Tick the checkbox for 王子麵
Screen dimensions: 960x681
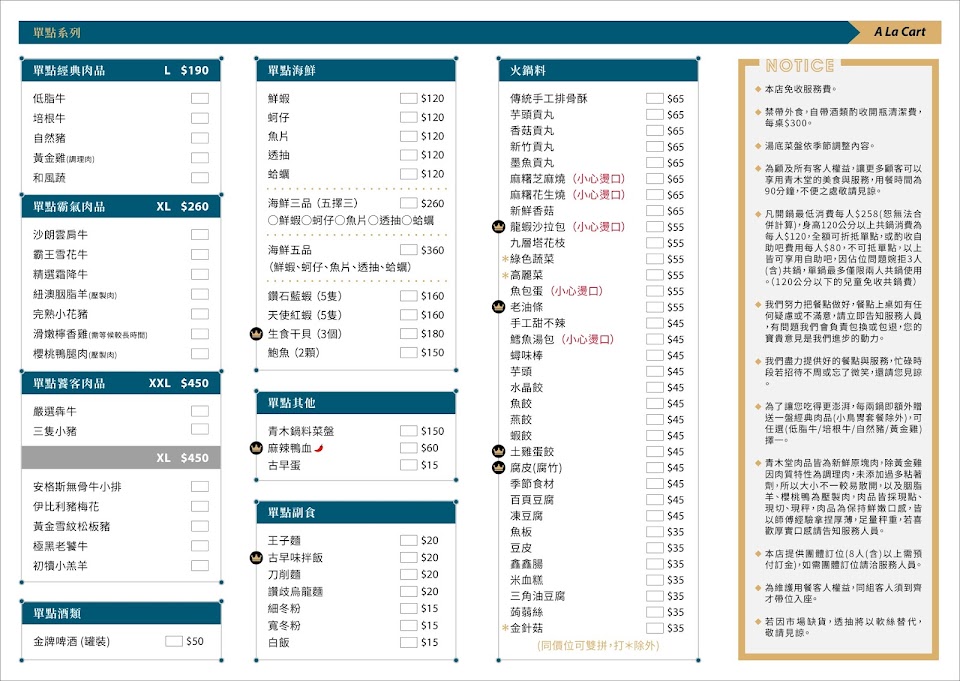pos(408,540)
